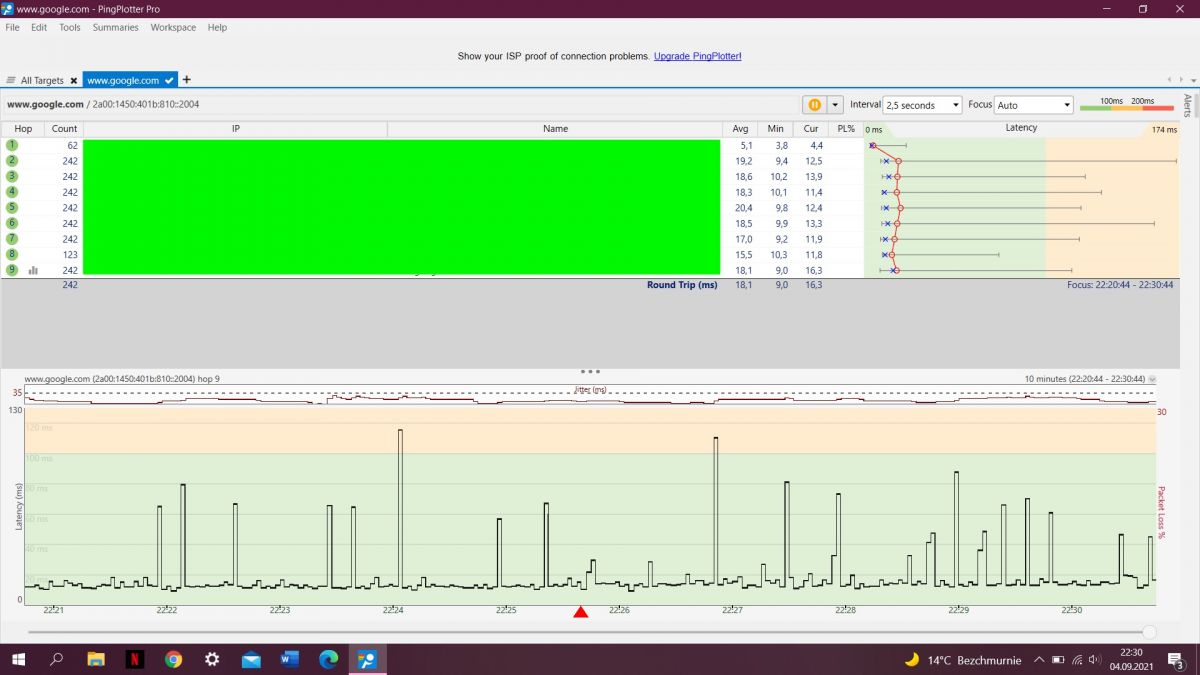Open Google Chrome from the taskbar

coord(173,659)
